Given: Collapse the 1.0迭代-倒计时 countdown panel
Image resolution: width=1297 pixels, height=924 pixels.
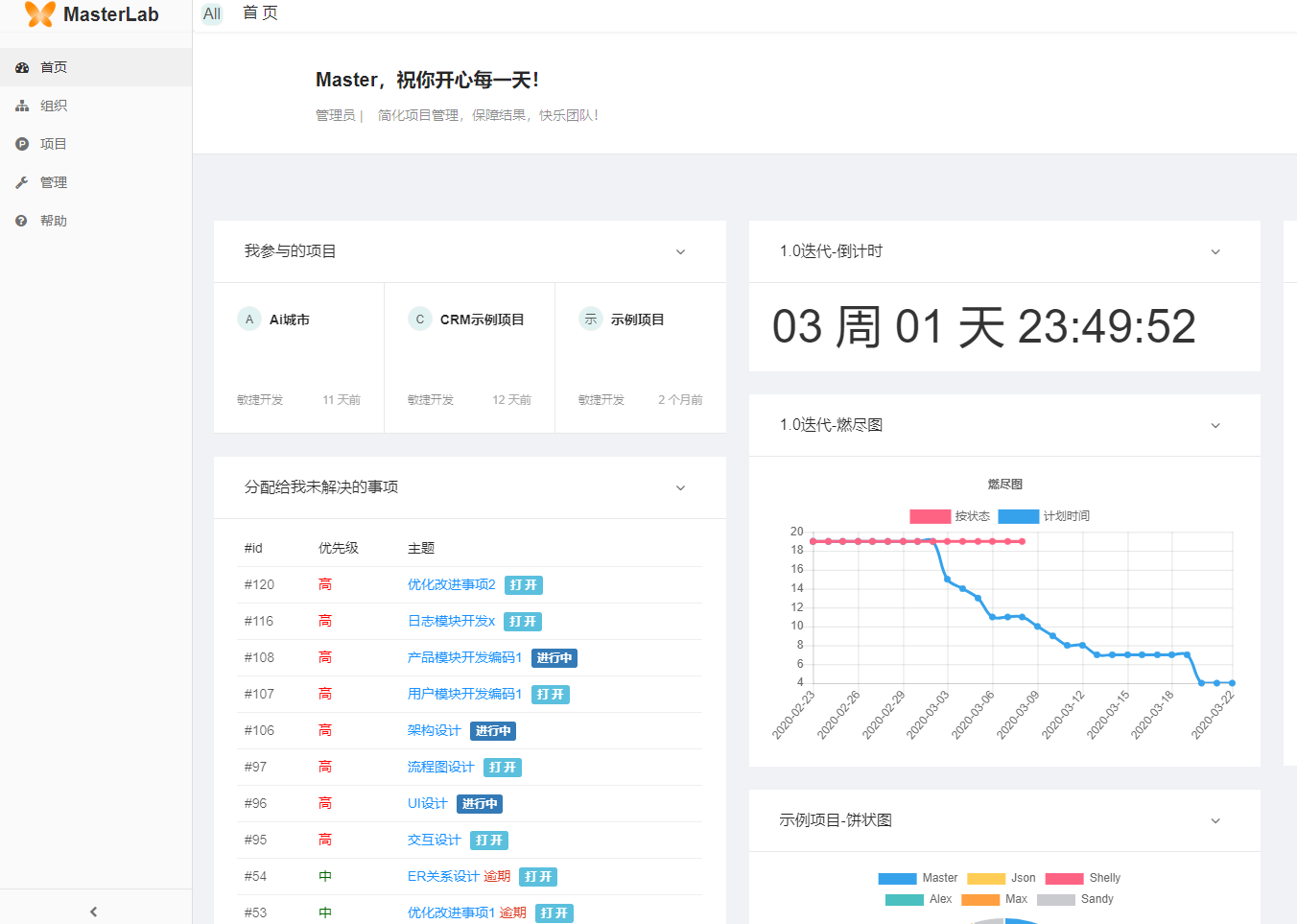Looking at the screenshot, I should 1215,251.
